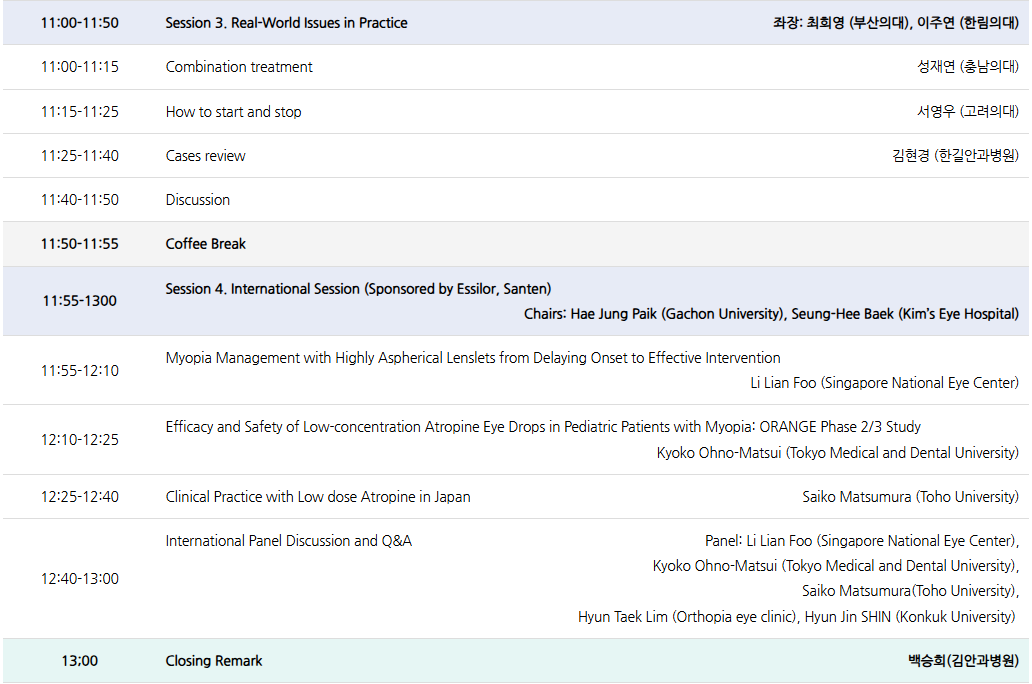
Task: Click the How to start and stop title
Action: (x=233, y=112)
